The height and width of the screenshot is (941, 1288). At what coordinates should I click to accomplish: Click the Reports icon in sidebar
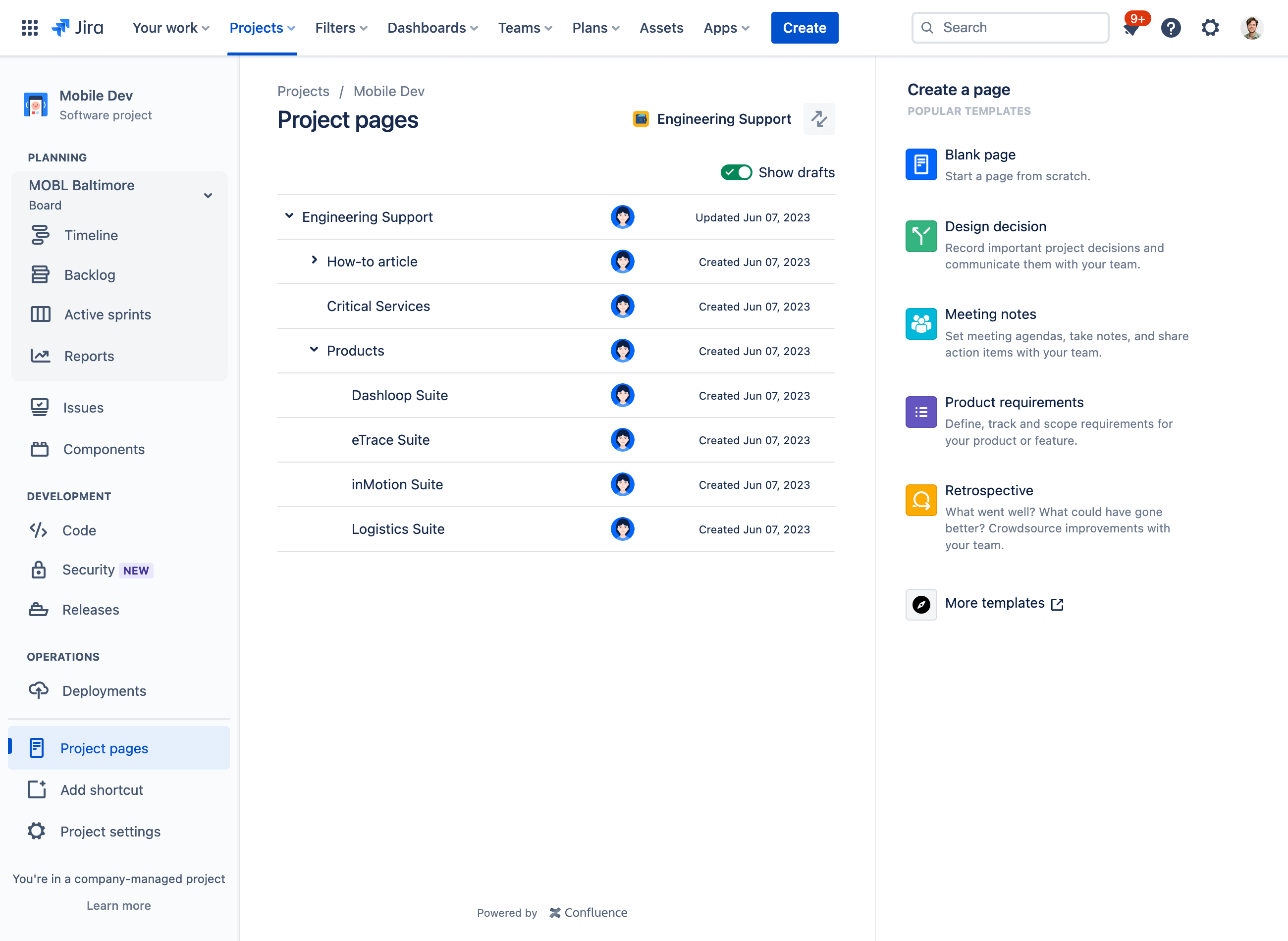point(40,355)
